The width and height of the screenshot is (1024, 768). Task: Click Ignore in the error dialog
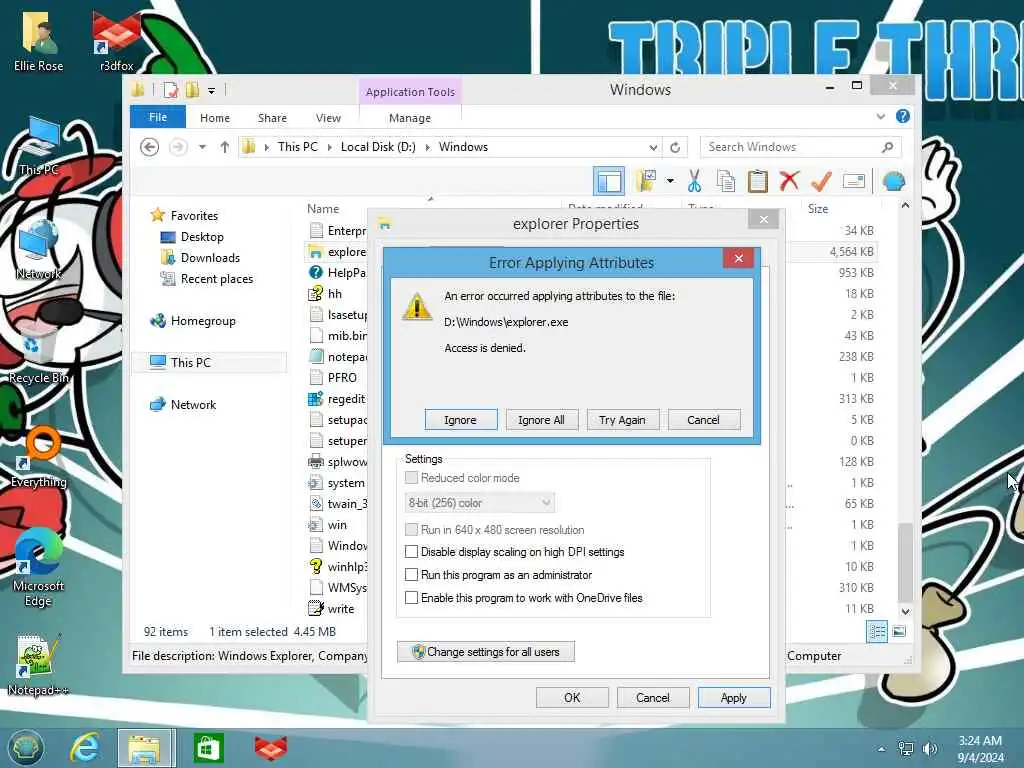(460, 420)
